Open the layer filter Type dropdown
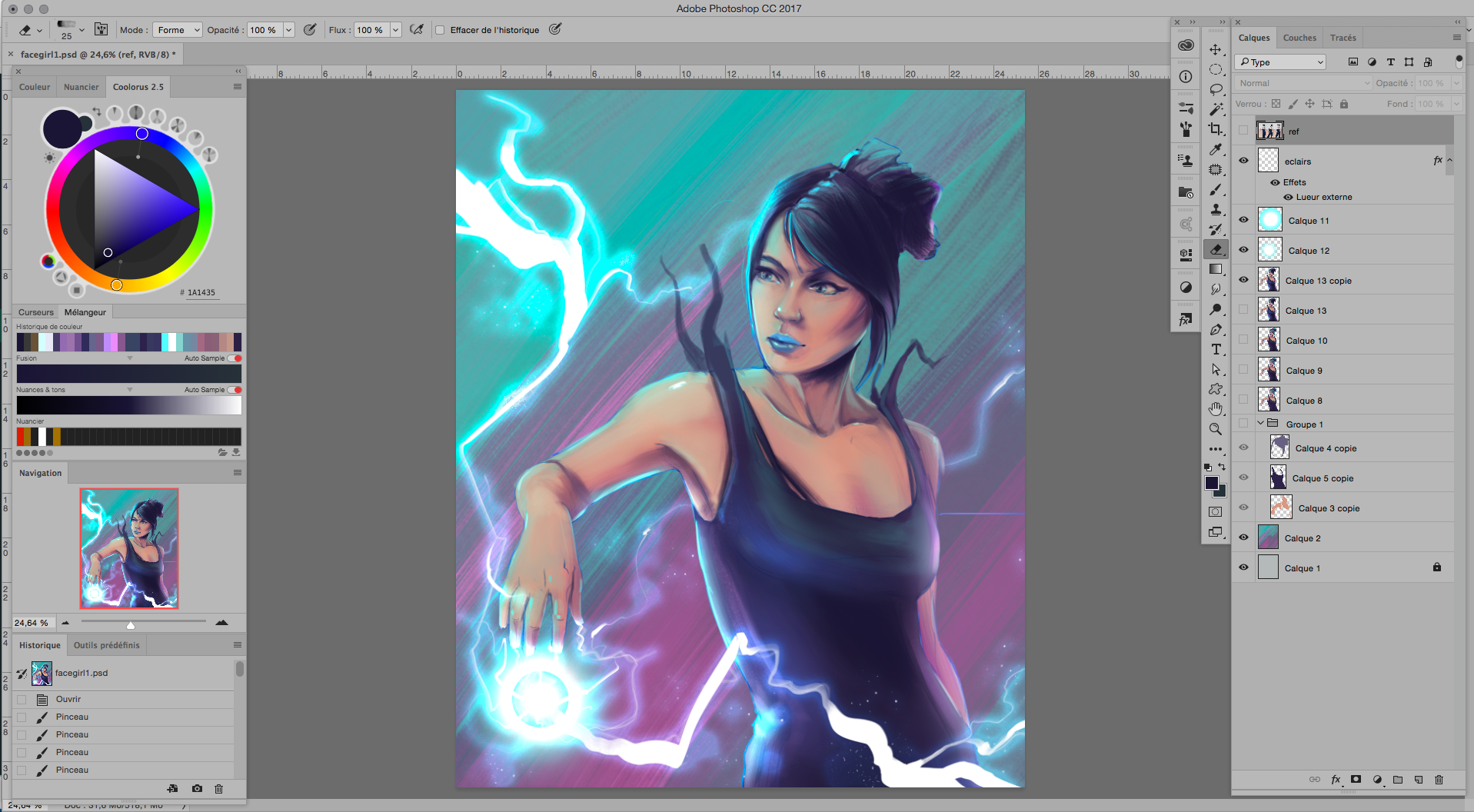The width and height of the screenshot is (1474, 812). (1280, 62)
